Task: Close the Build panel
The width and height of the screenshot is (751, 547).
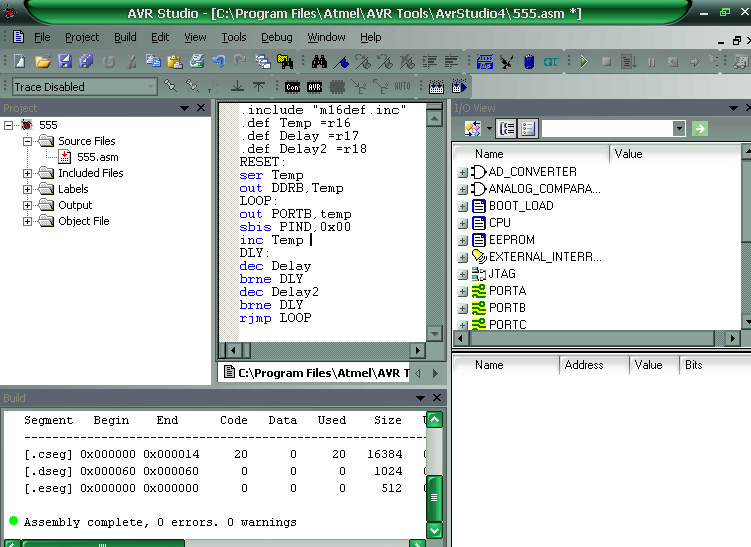Action: [437, 398]
